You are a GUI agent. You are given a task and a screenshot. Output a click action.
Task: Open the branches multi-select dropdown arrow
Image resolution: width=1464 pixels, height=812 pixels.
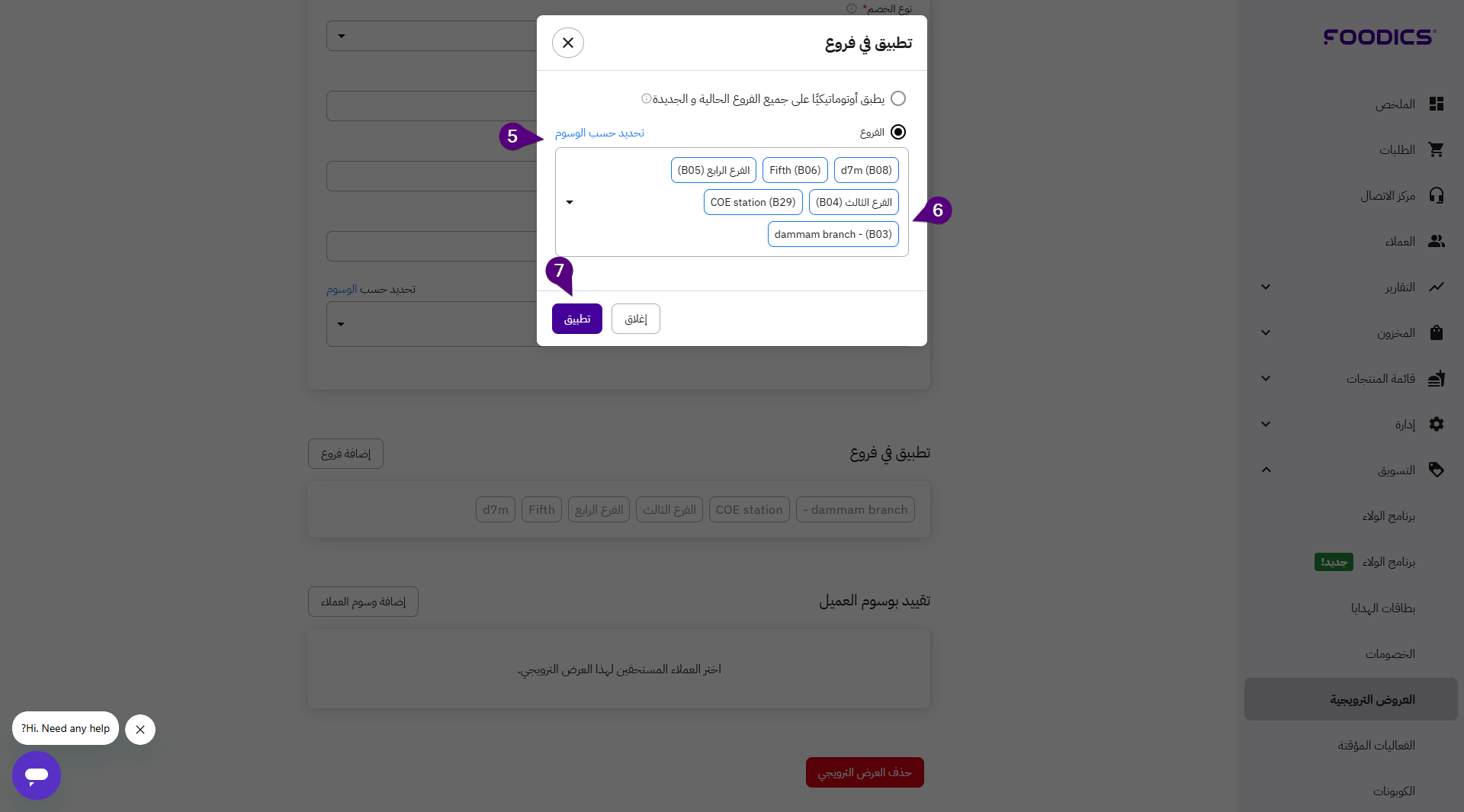pyautogui.click(x=570, y=202)
